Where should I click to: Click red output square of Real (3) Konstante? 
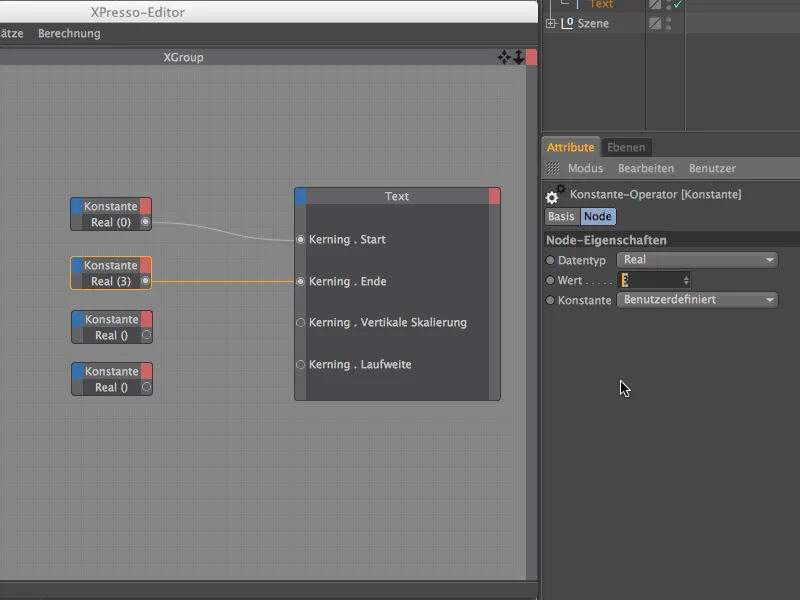[x=145, y=265]
